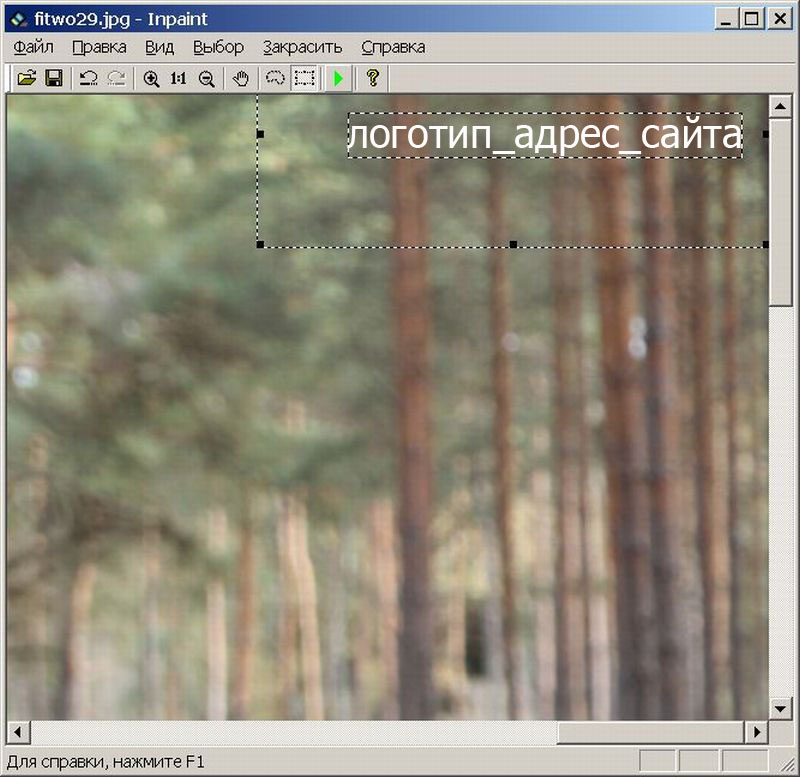
Task: Open help with question mark icon
Action: click(373, 78)
